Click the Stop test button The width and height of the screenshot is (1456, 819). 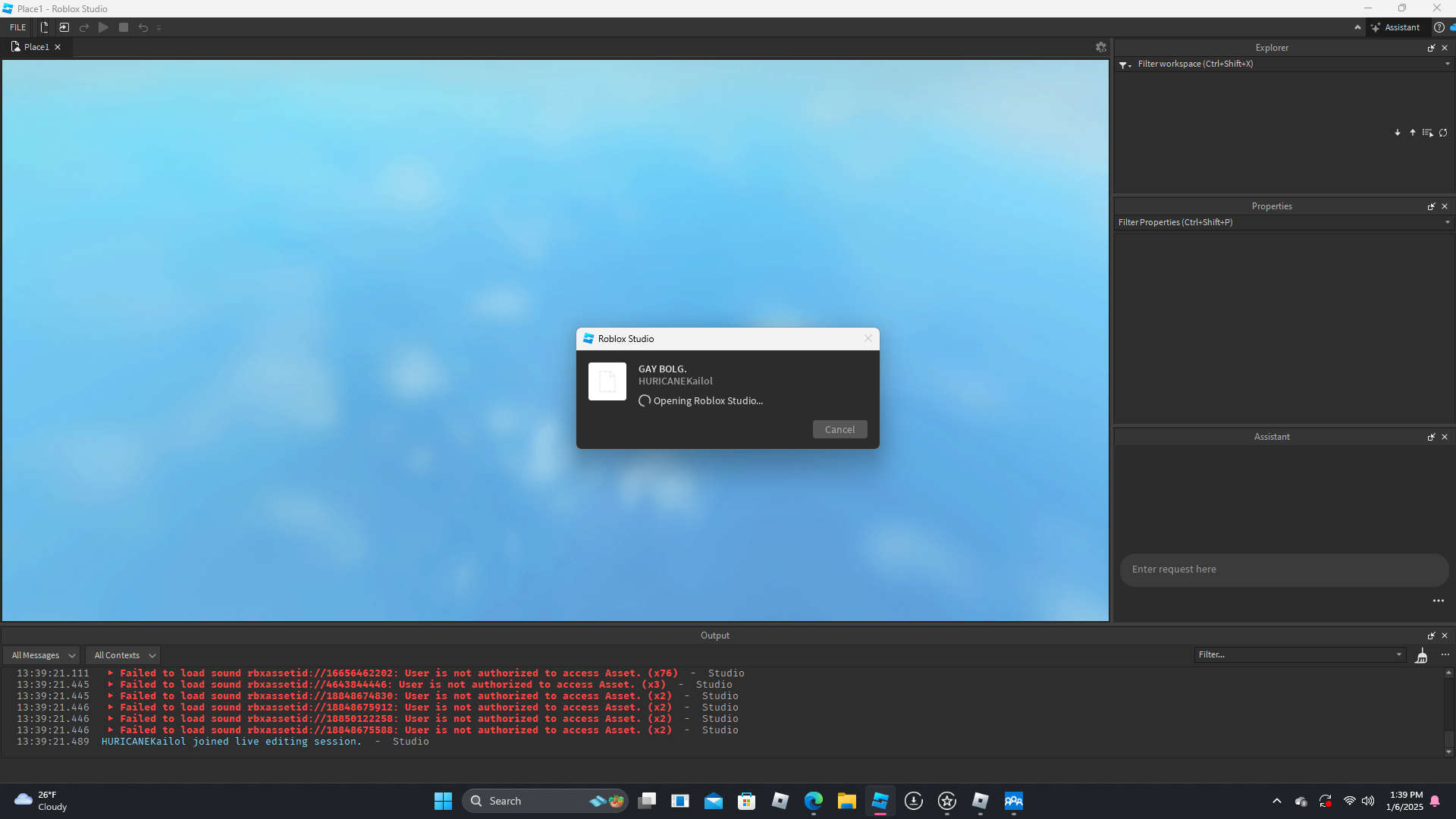coord(124,27)
